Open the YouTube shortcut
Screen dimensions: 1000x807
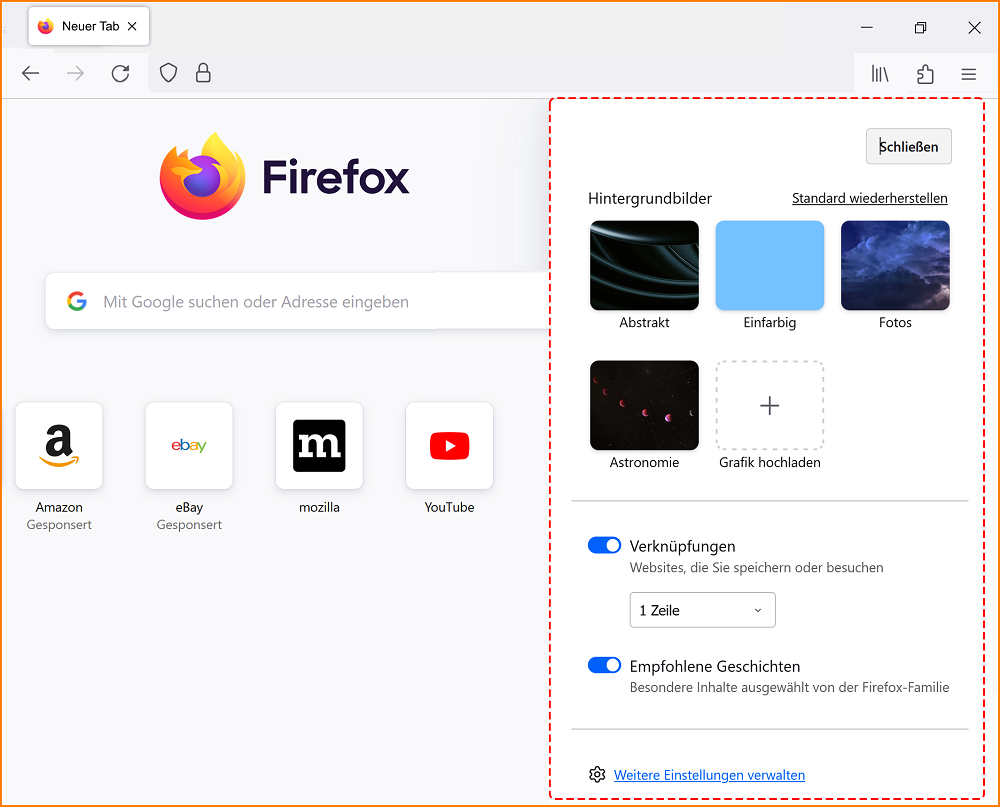[449, 446]
